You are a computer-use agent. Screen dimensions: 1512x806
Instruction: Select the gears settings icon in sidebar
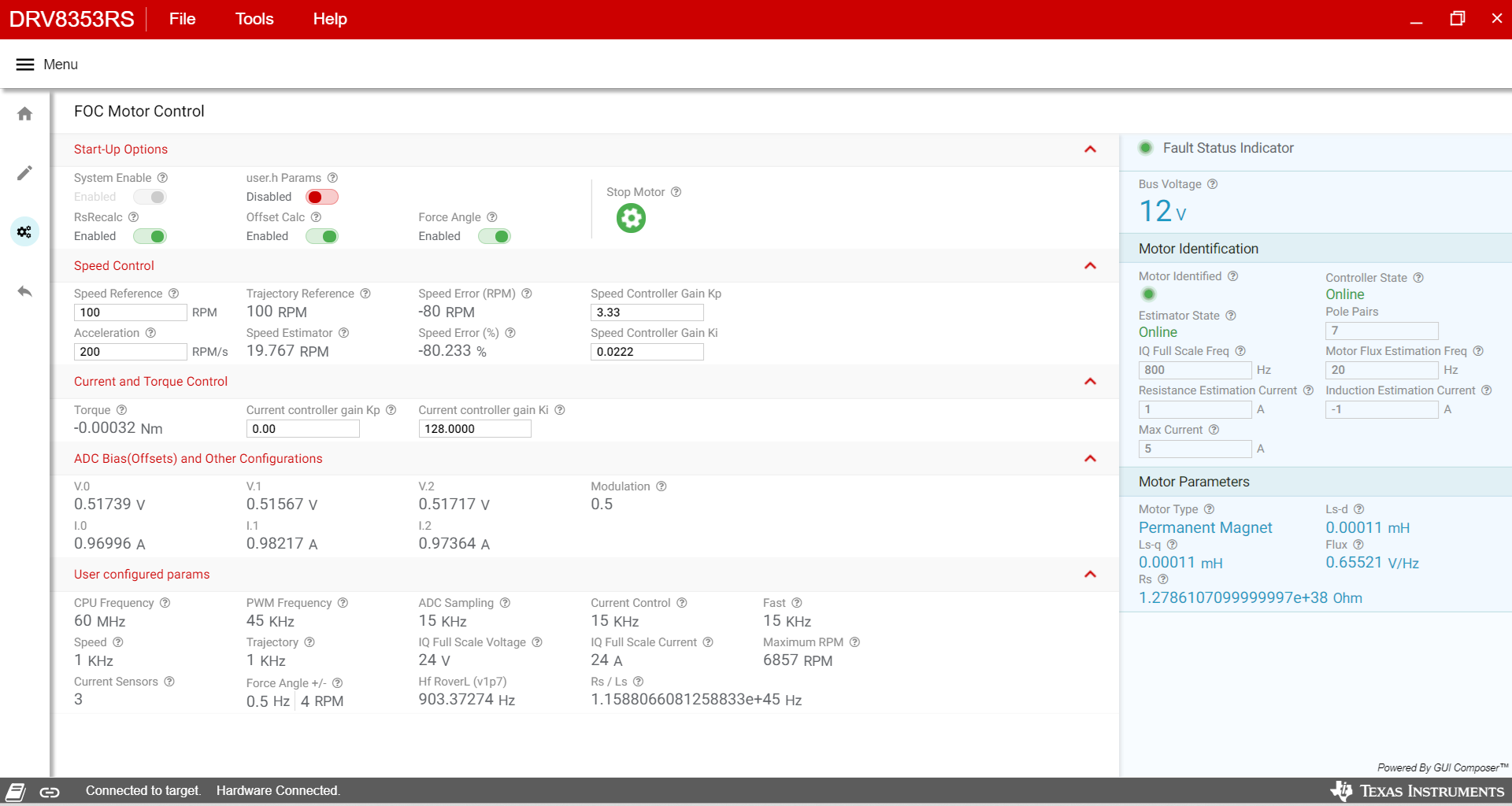point(25,231)
